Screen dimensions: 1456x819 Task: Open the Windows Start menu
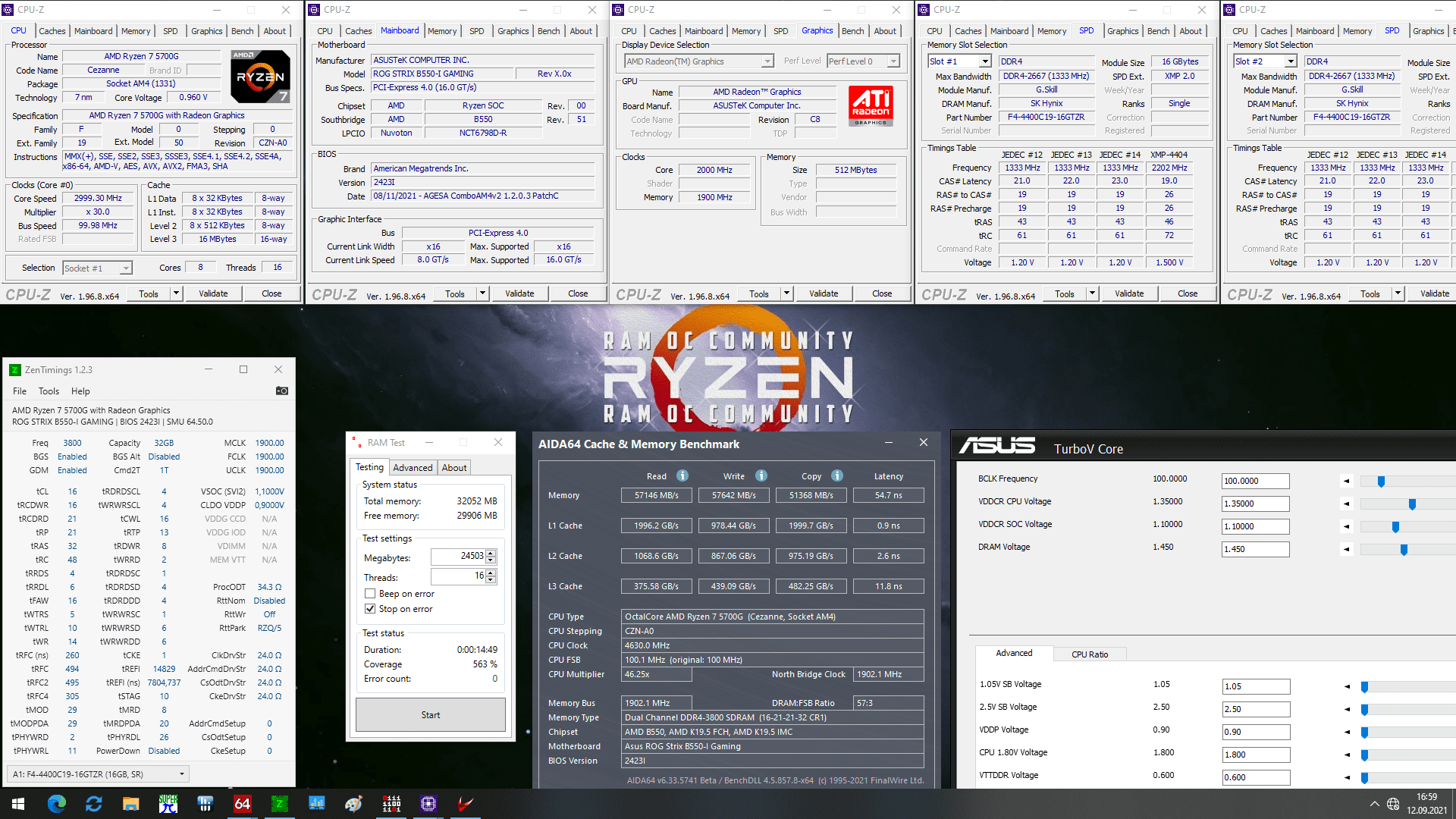[18, 804]
